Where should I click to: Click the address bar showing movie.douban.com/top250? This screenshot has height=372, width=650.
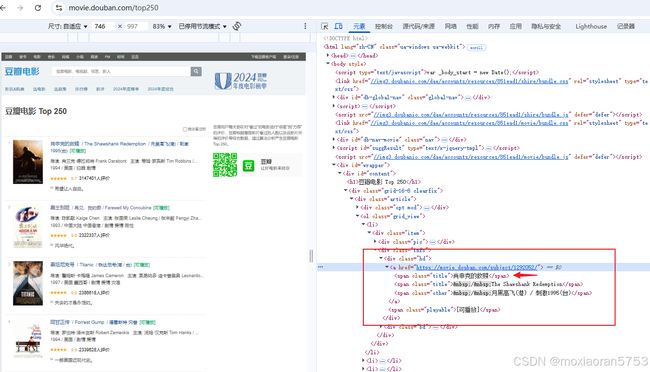coord(113,7)
